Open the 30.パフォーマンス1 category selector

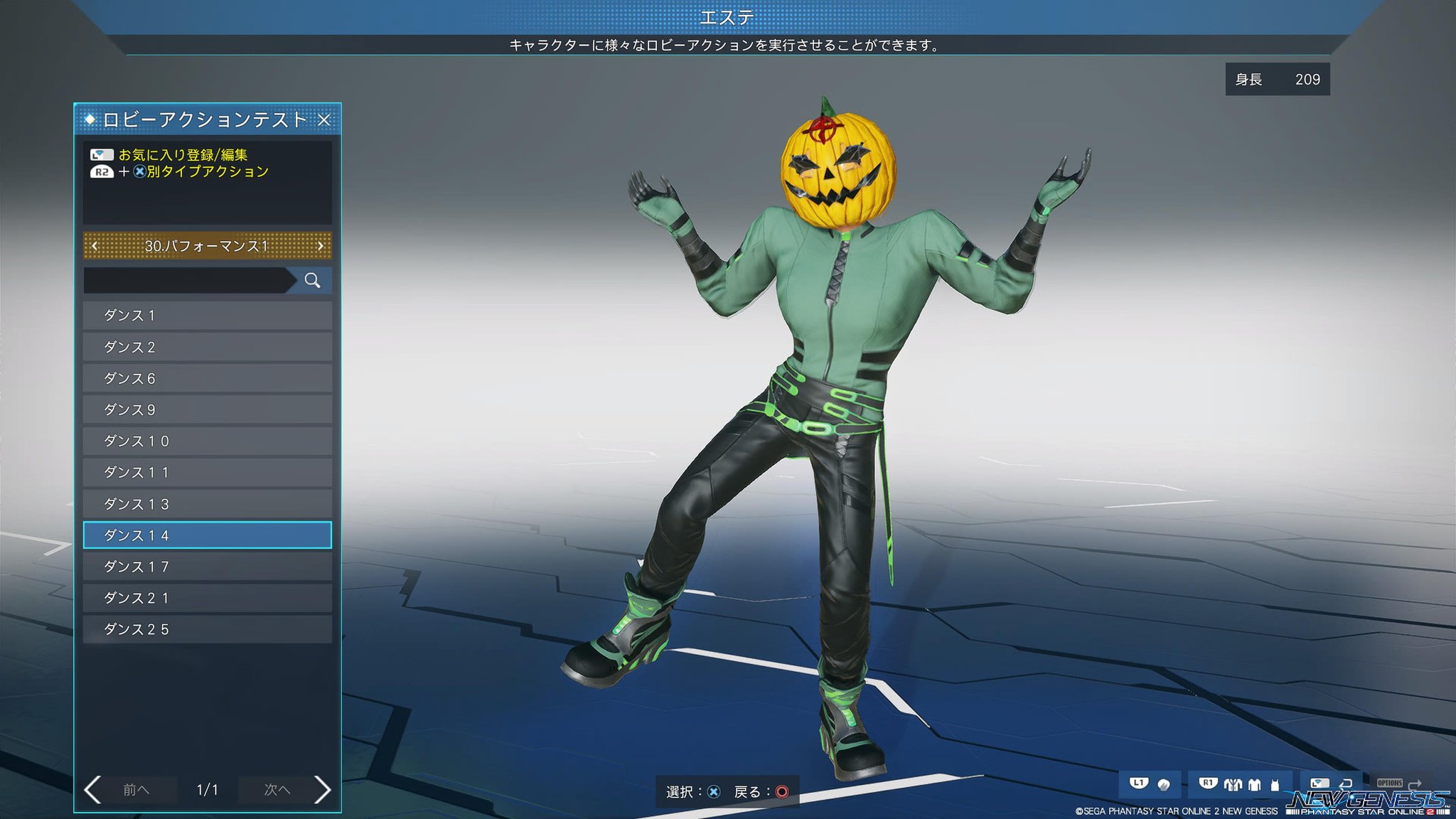(206, 246)
